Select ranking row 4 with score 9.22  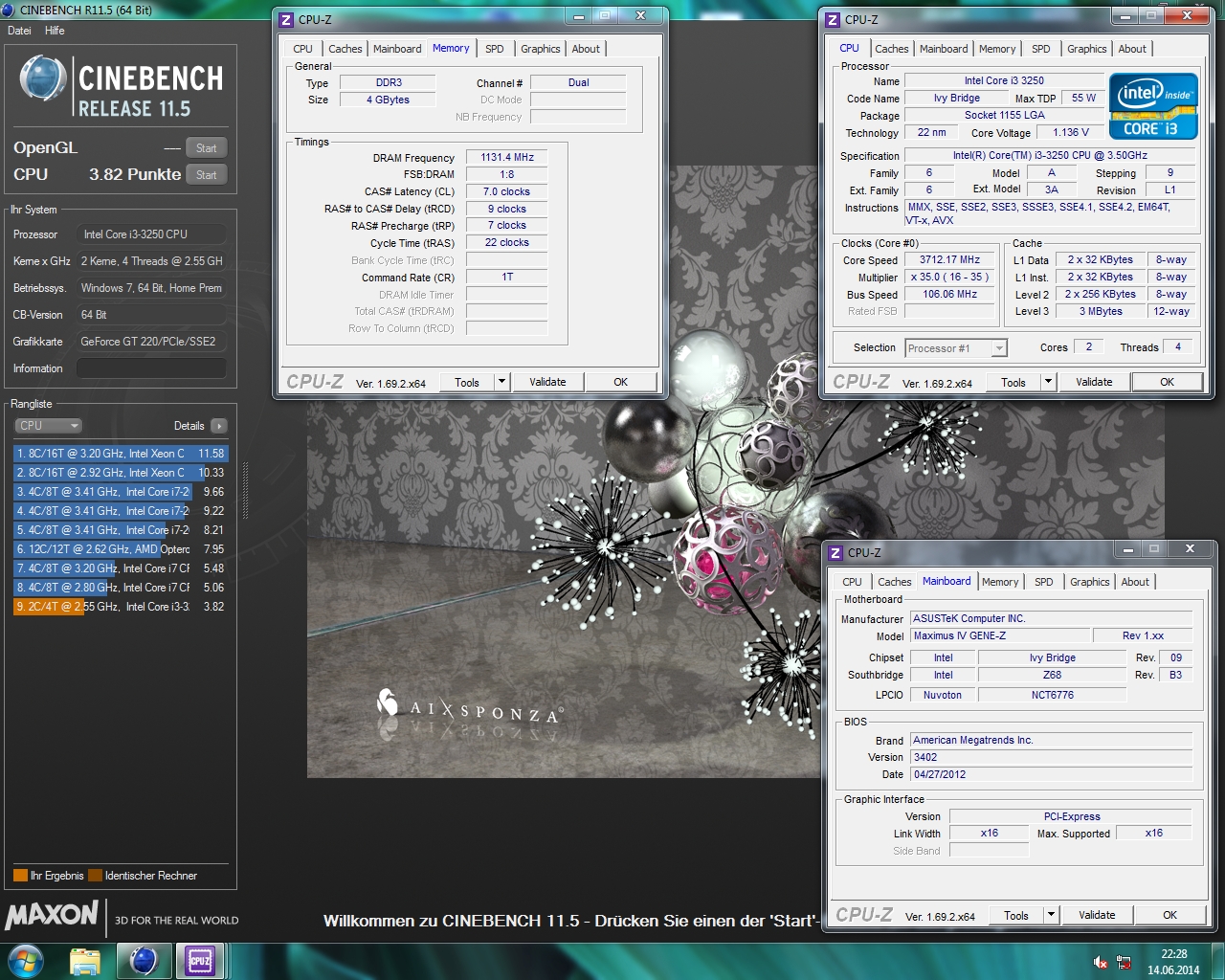coord(121,511)
